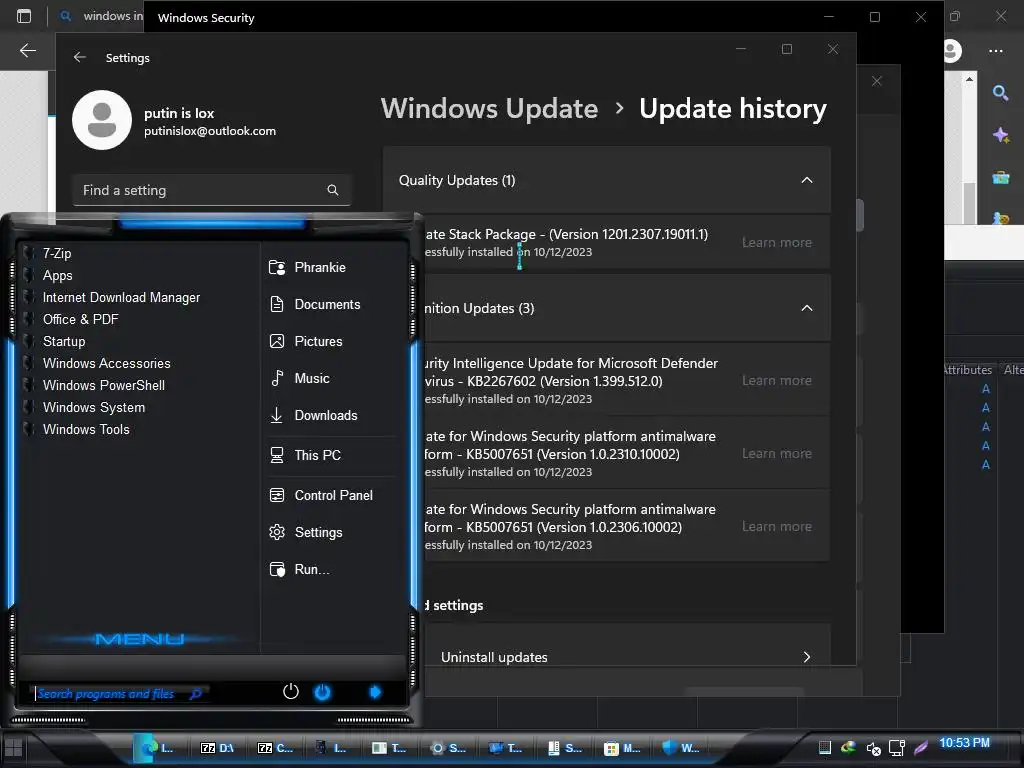Launch Control Panel from start menu

click(333, 495)
